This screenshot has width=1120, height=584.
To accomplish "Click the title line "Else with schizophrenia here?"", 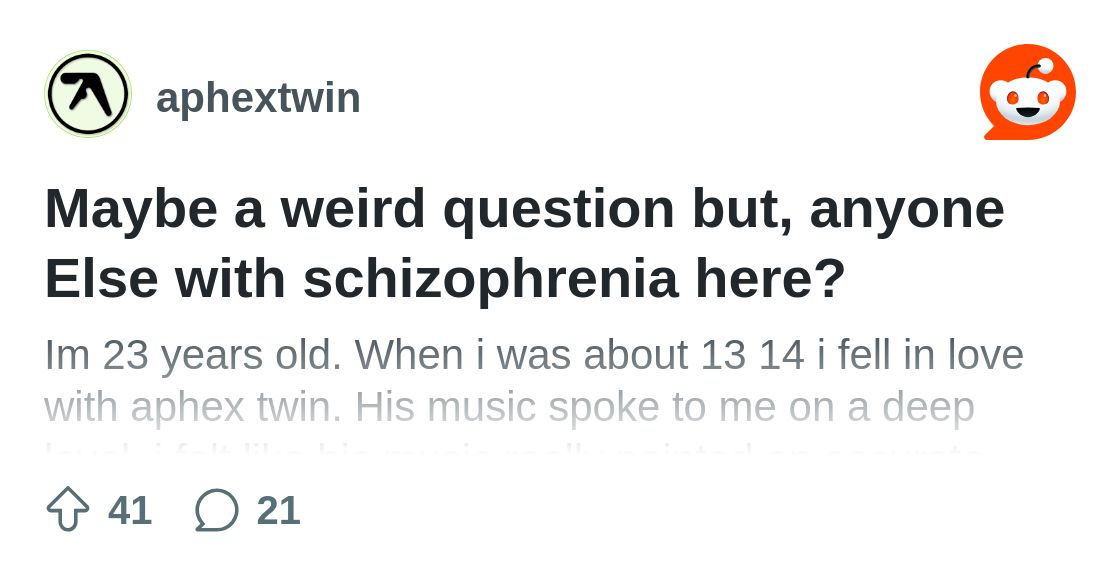I will point(445,280).
